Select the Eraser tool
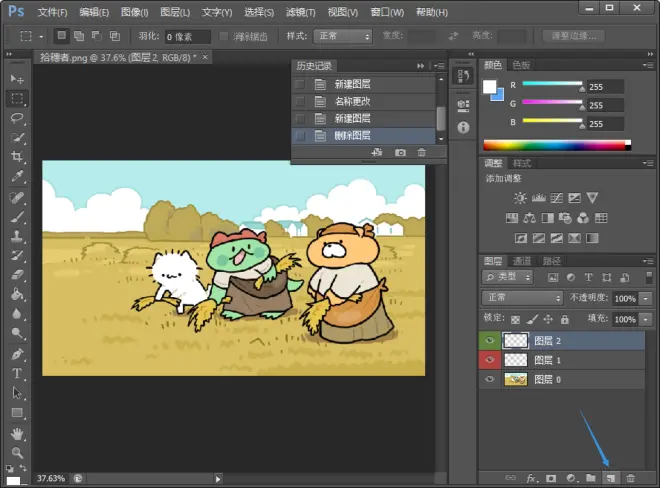Image resolution: width=660 pixels, height=488 pixels. pyautogui.click(x=17, y=275)
